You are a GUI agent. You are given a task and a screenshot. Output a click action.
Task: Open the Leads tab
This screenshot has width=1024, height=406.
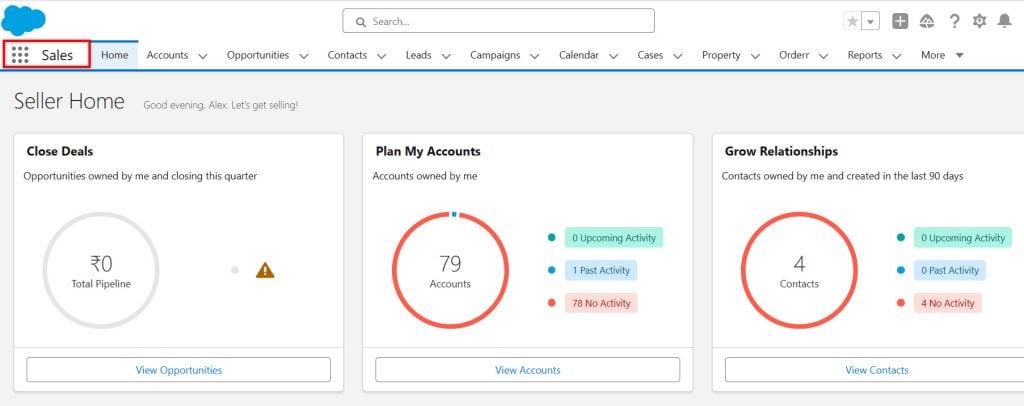419,55
